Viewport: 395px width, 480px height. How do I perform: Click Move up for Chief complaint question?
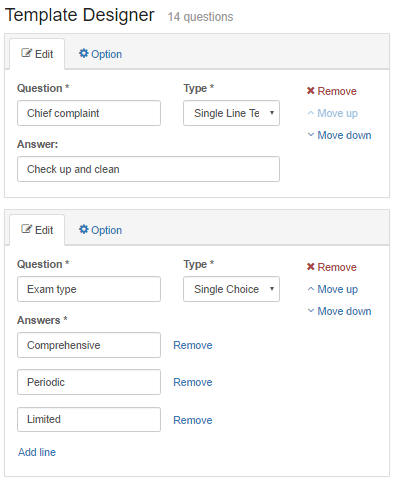coord(333,113)
